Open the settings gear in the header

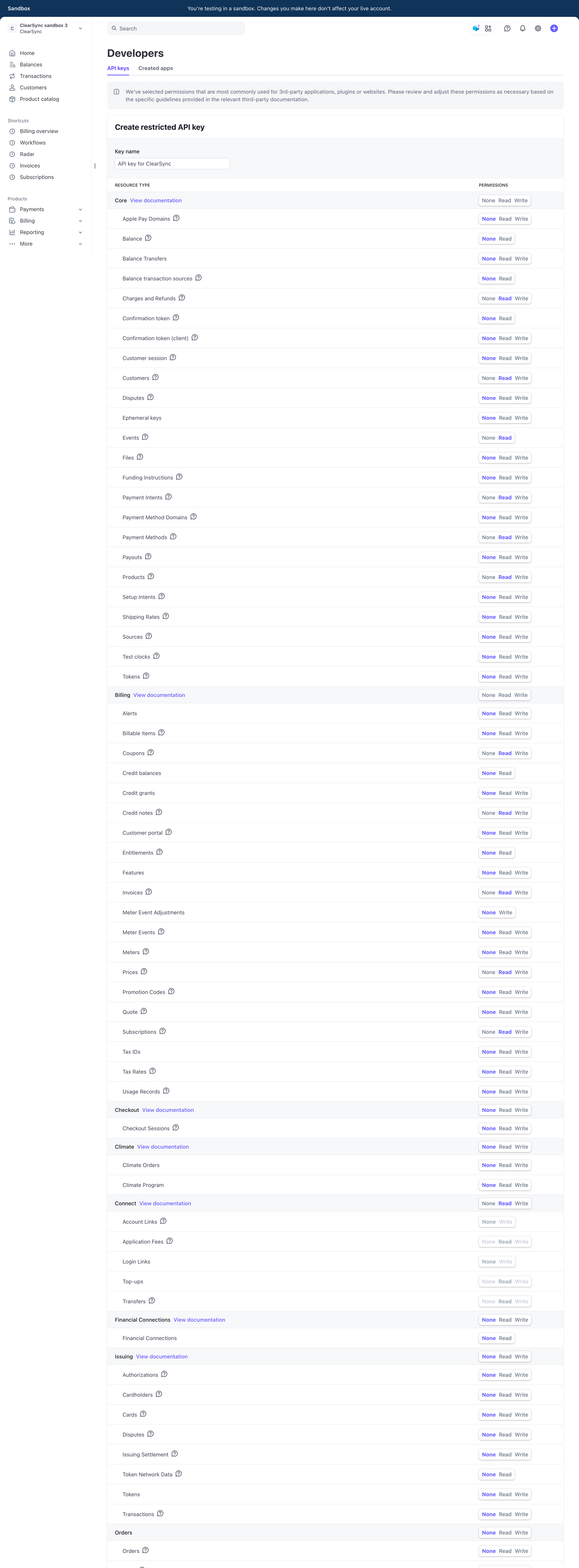(538, 29)
